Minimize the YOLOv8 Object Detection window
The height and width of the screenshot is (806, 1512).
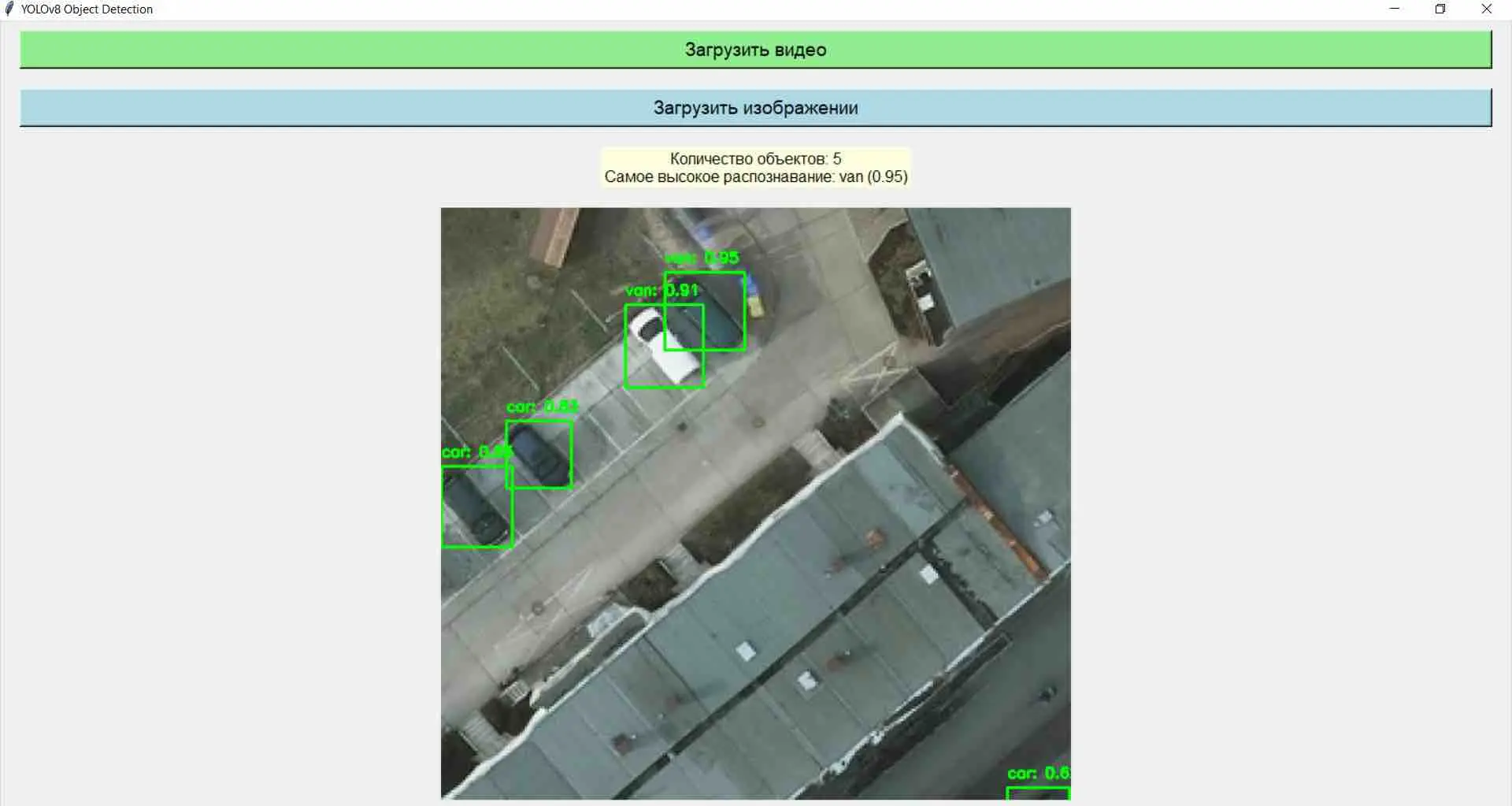click(1395, 9)
